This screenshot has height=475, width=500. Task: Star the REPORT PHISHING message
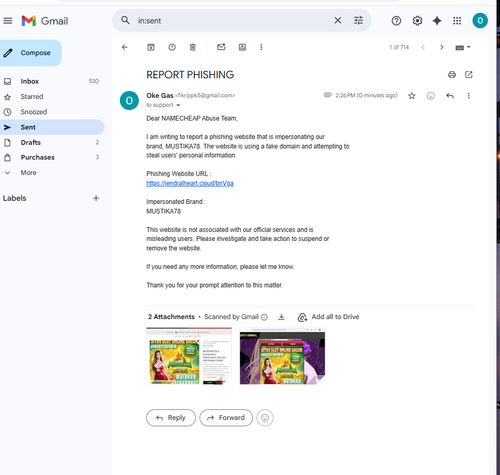tap(412, 96)
